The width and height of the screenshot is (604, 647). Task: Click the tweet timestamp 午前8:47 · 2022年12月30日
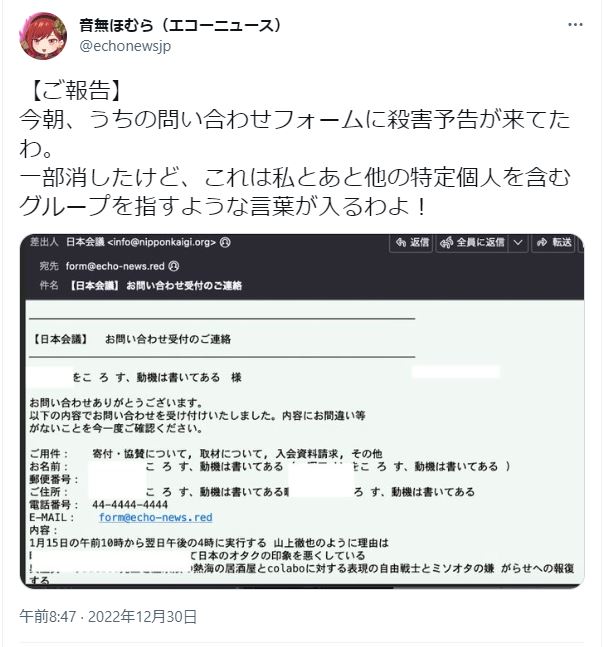[108, 616]
